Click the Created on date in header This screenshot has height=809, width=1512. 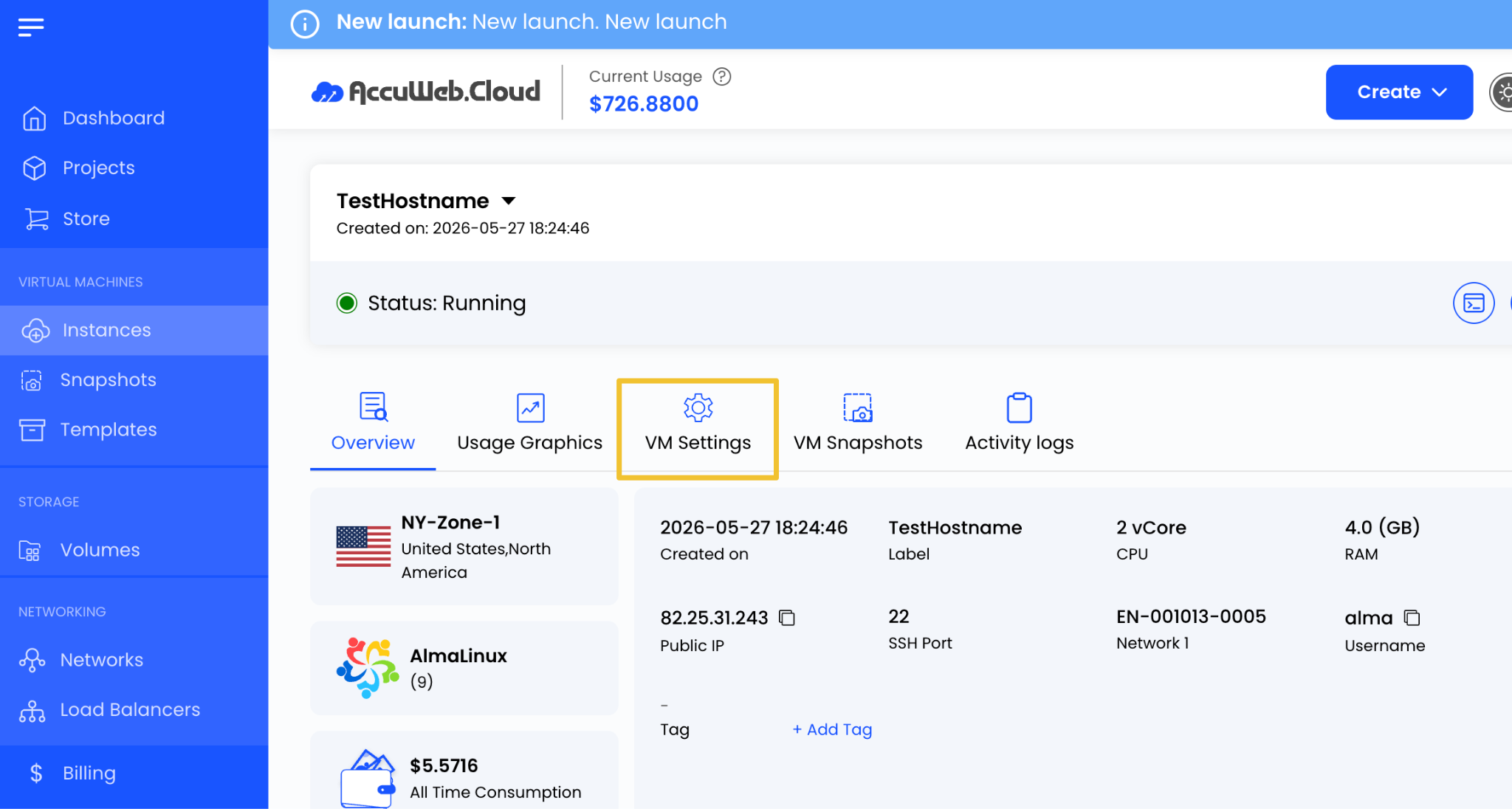coord(462,229)
